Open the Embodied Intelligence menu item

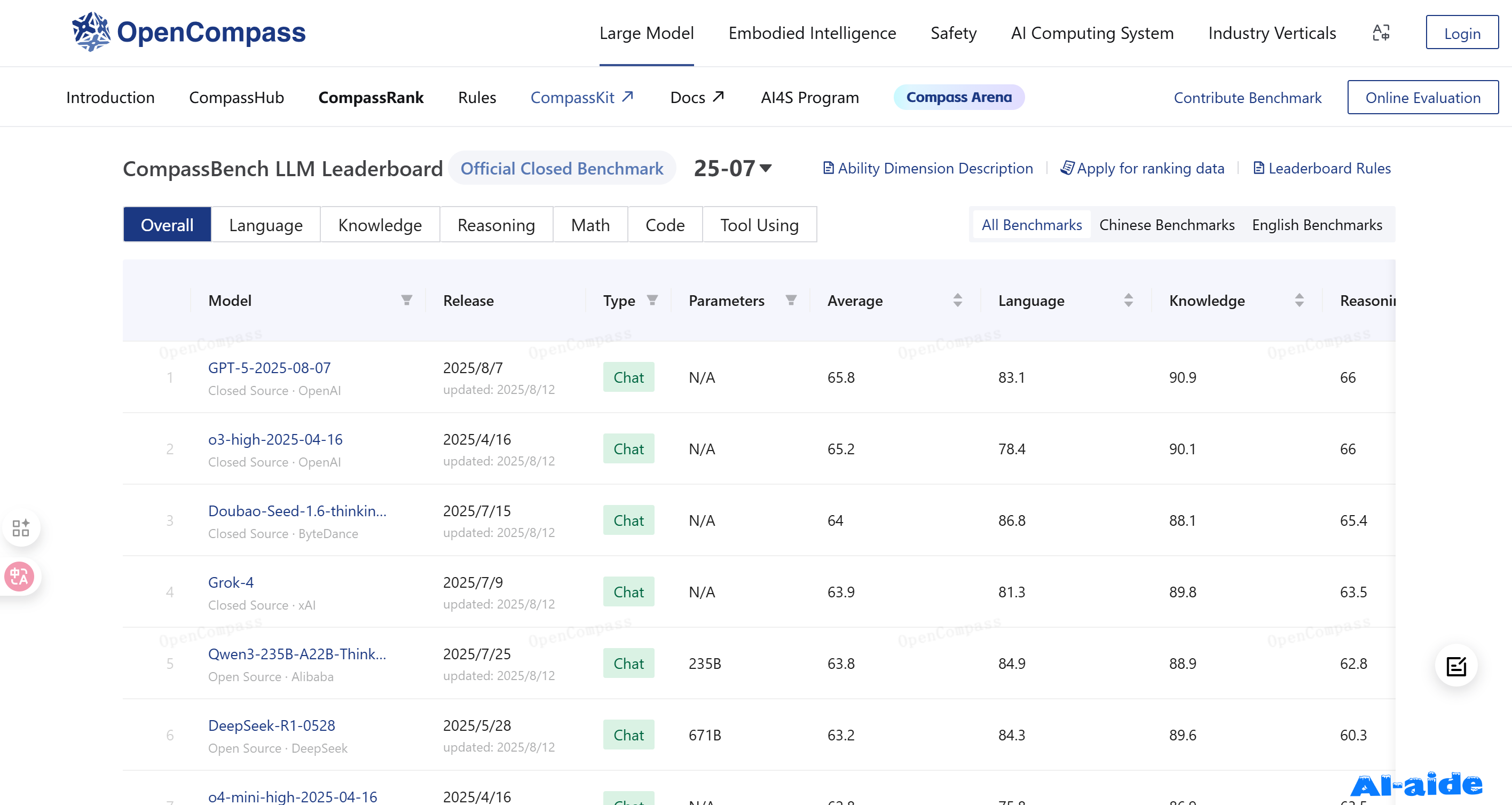812,33
